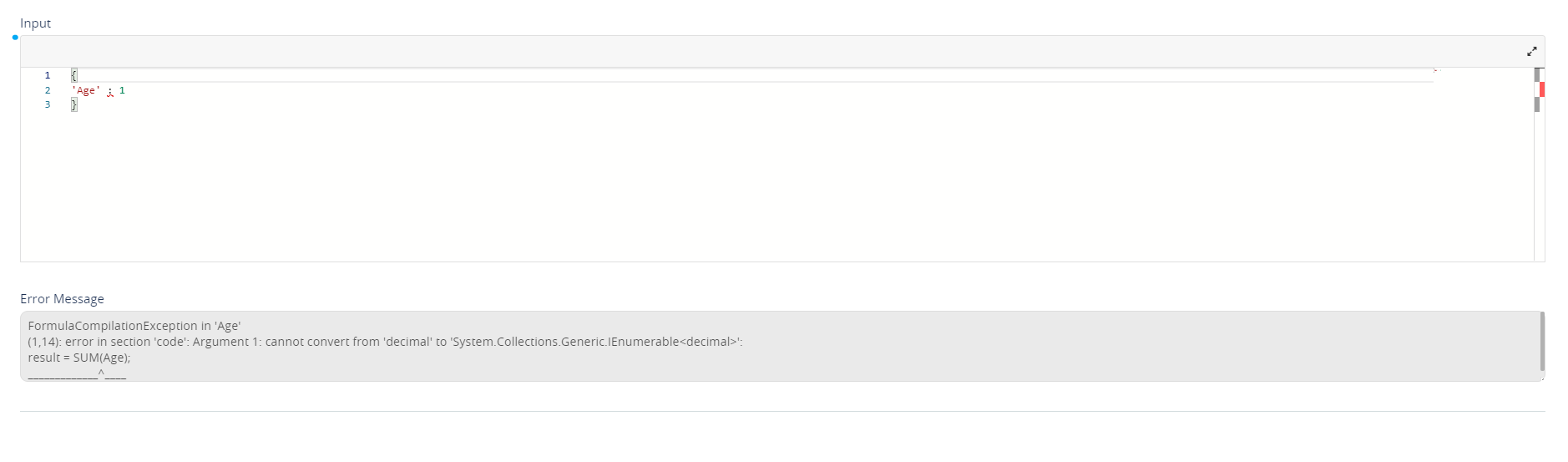The height and width of the screenshot is (462, 1568).
Task: Click the opening curly brace on line 1
Action: pos(73,75)
